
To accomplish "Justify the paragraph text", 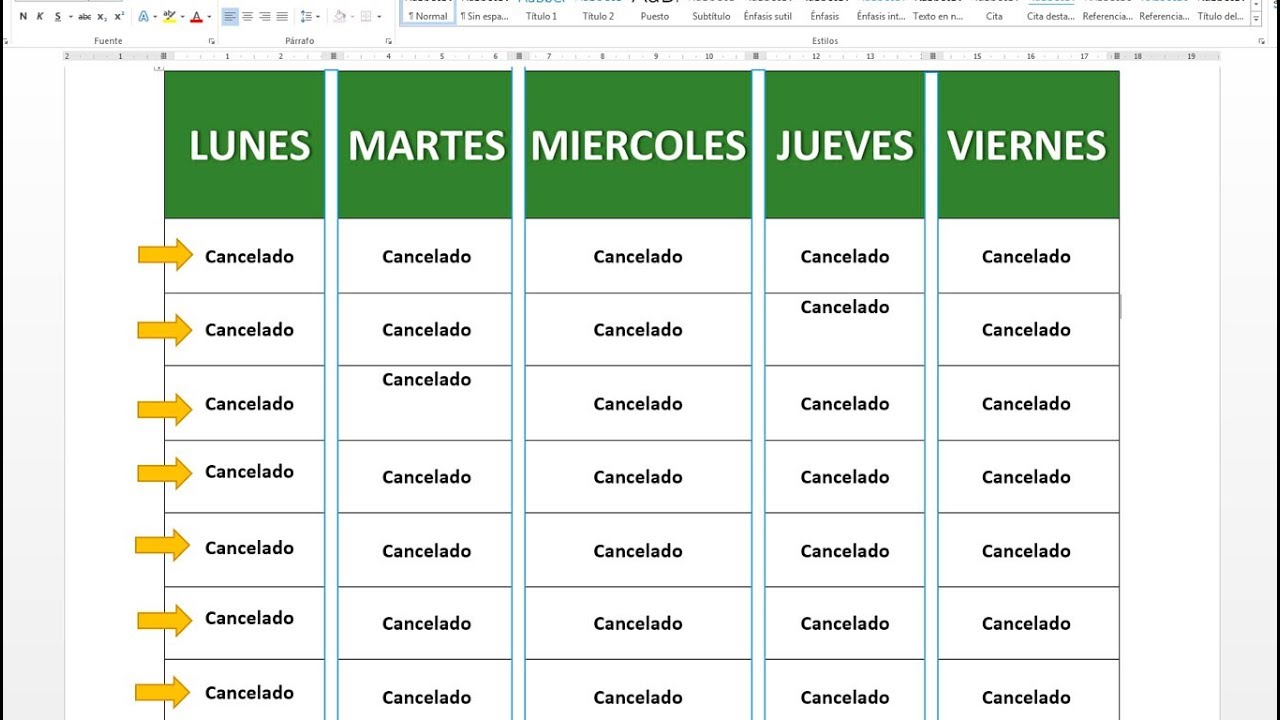I will point(282,17).
